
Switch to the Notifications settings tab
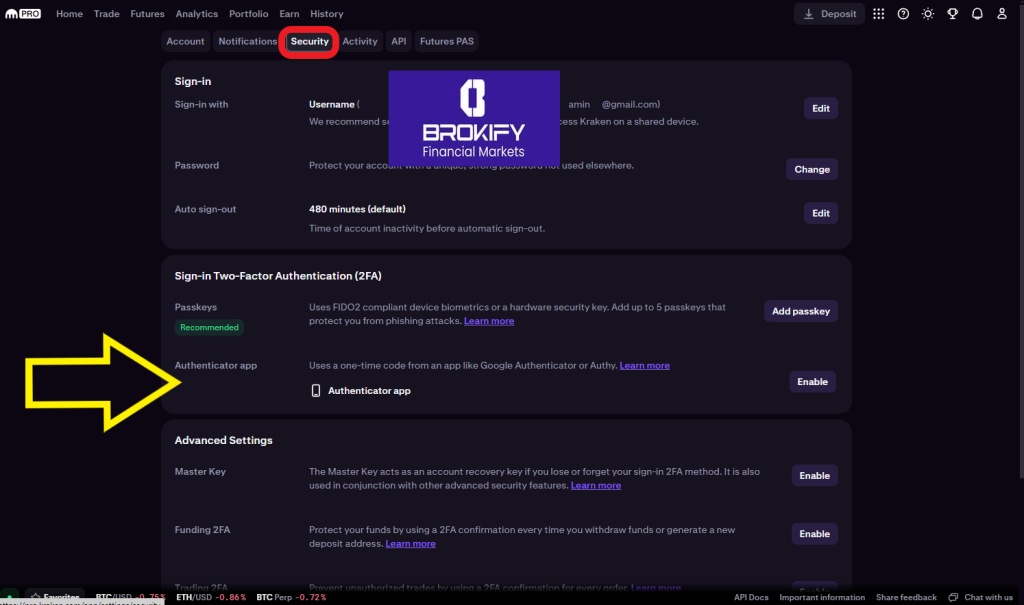pyautogui.click(x=247, y=41)
